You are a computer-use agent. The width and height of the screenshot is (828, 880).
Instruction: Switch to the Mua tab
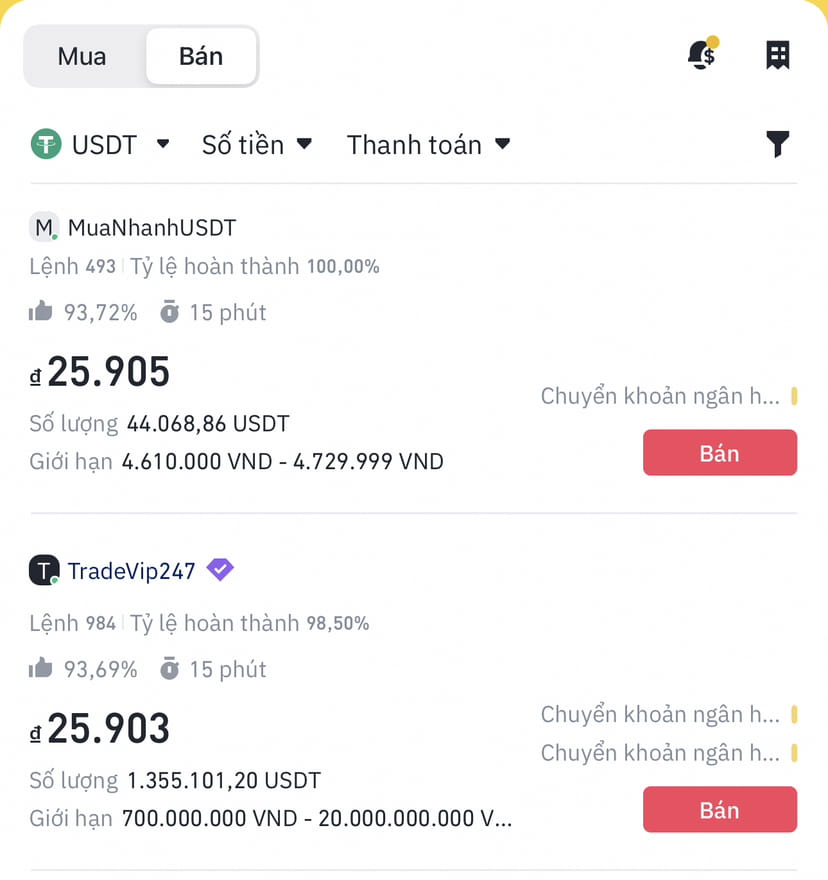[x=82, y=56]
